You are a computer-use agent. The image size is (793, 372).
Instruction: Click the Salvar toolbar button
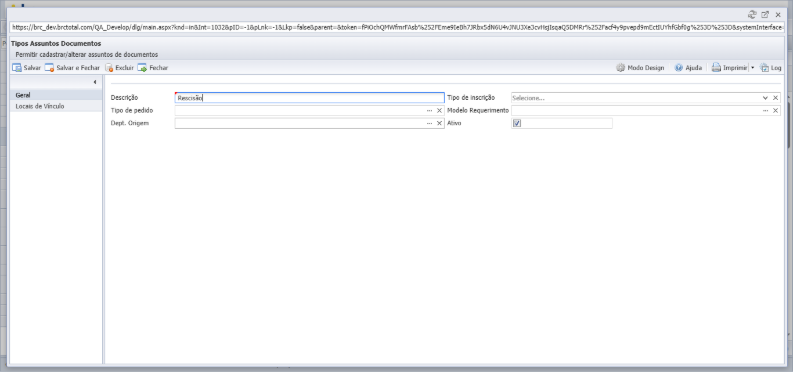[x=26, y=68]
